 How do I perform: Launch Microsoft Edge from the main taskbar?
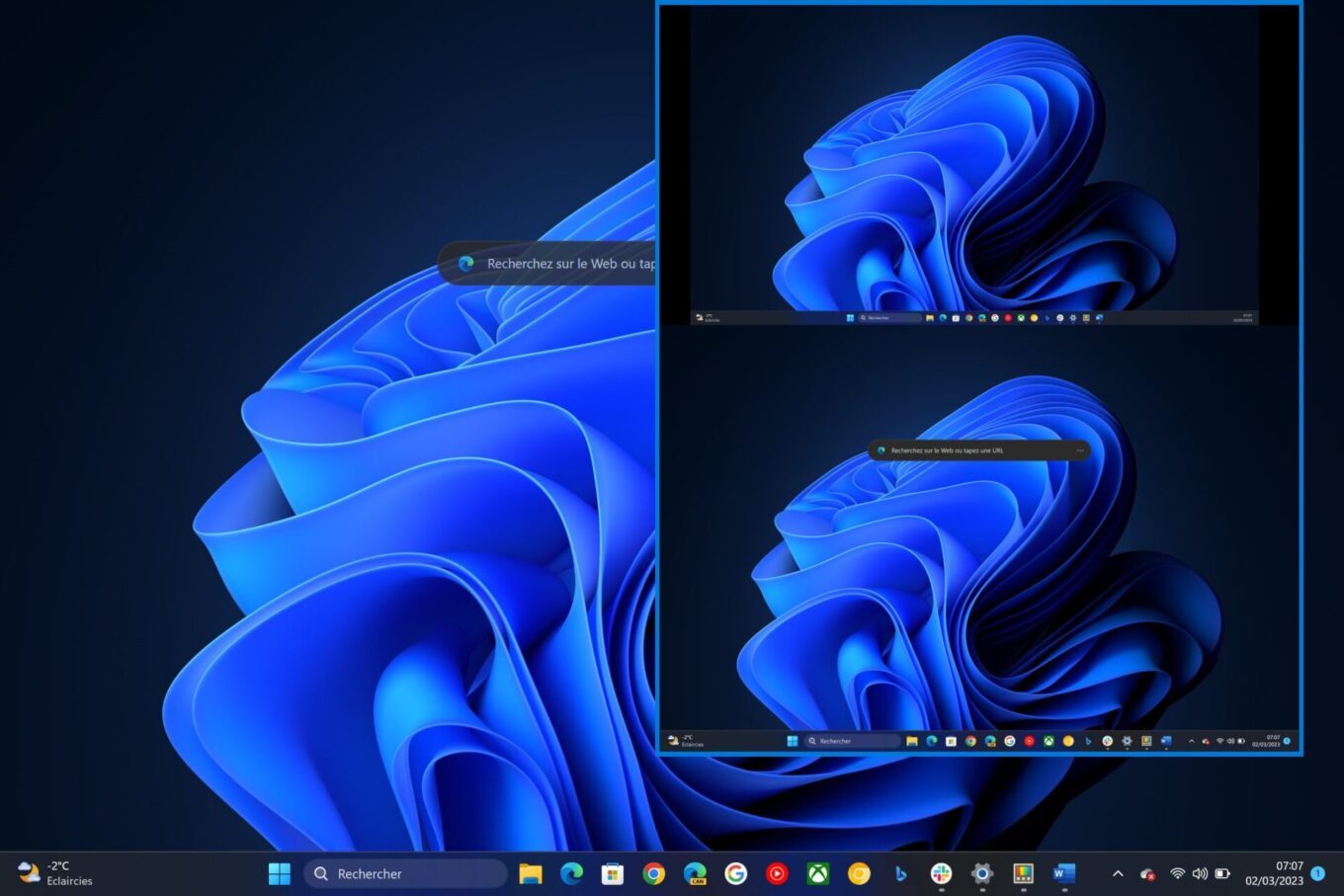[x=571, y=873]
